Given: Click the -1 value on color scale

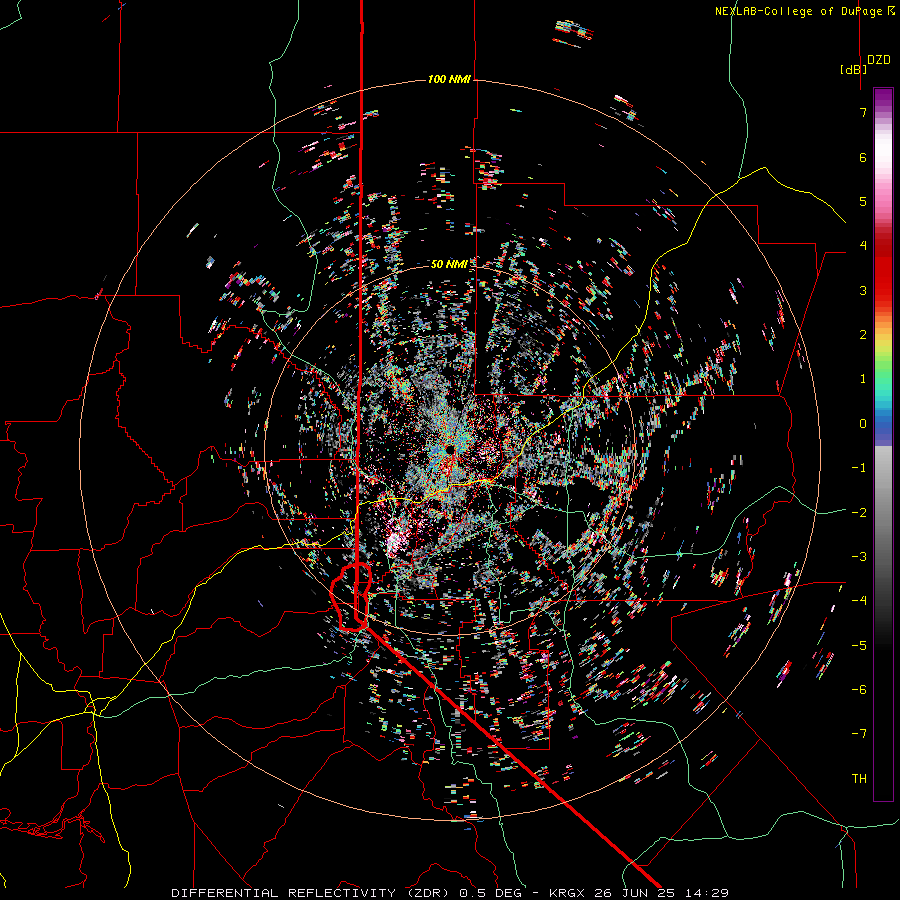Looking at the screenshot, I should click(x=859, y=468).
